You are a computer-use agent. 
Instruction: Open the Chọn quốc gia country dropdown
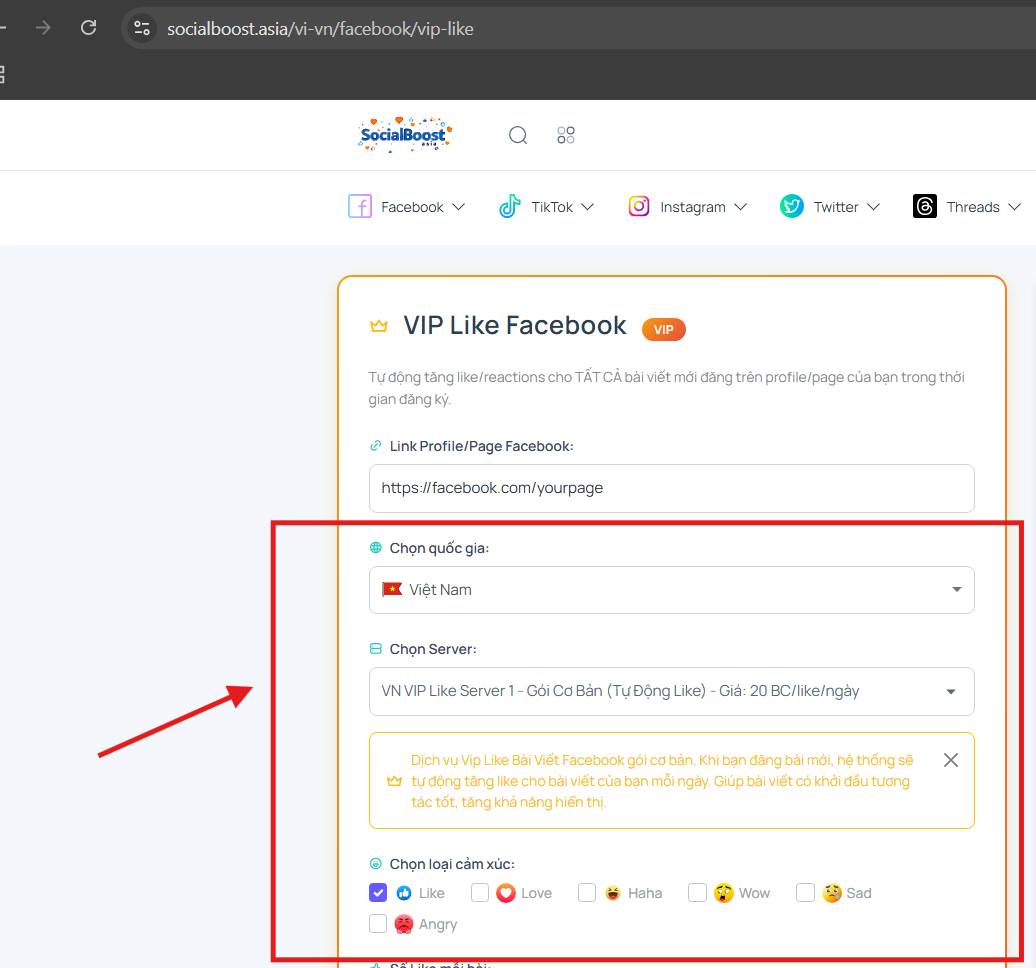(x=671, y=590)
